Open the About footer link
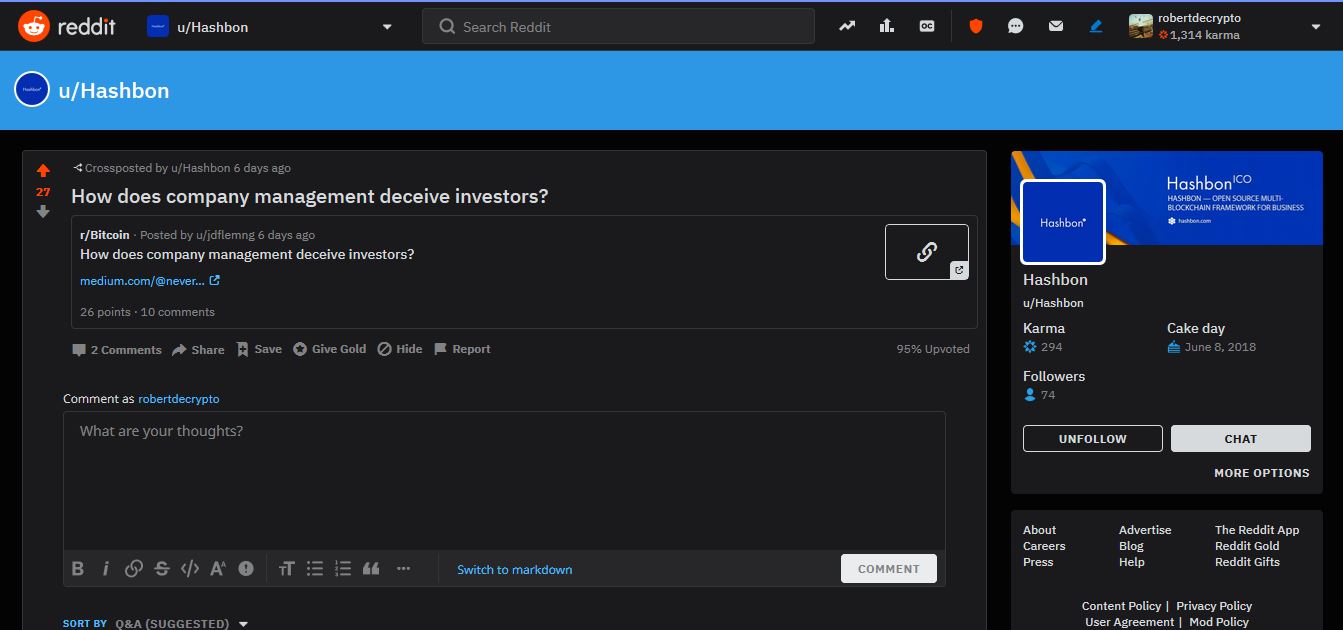The width and height of the screenshot is (1343, 630). (x=1039, y=530)
